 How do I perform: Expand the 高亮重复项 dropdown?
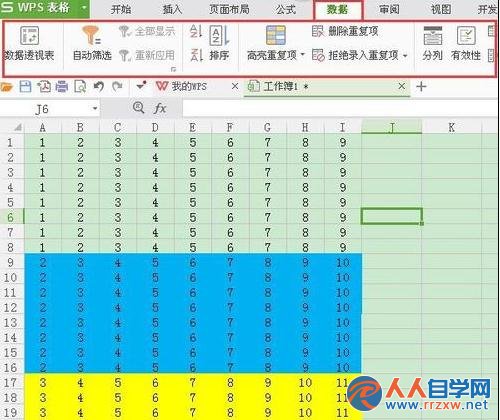coord(303,54)
